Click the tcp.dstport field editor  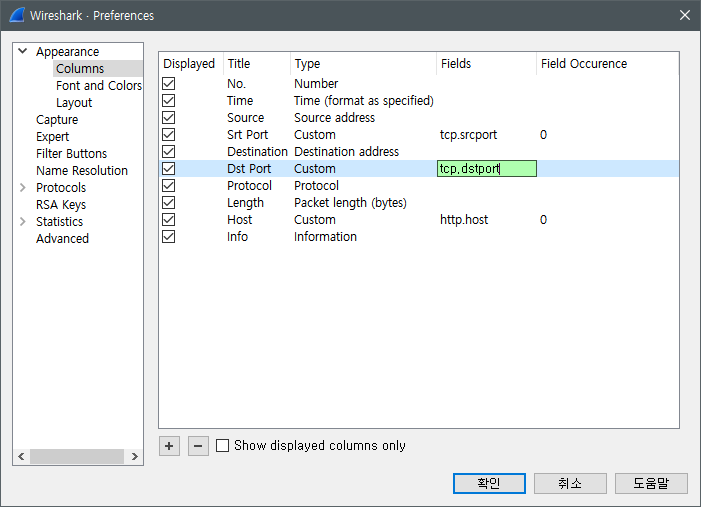point(486,169)
